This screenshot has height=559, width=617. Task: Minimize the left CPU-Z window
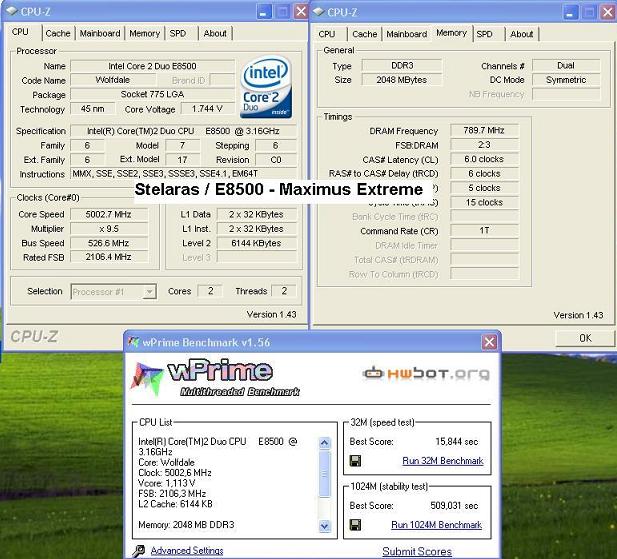[264, 12]
